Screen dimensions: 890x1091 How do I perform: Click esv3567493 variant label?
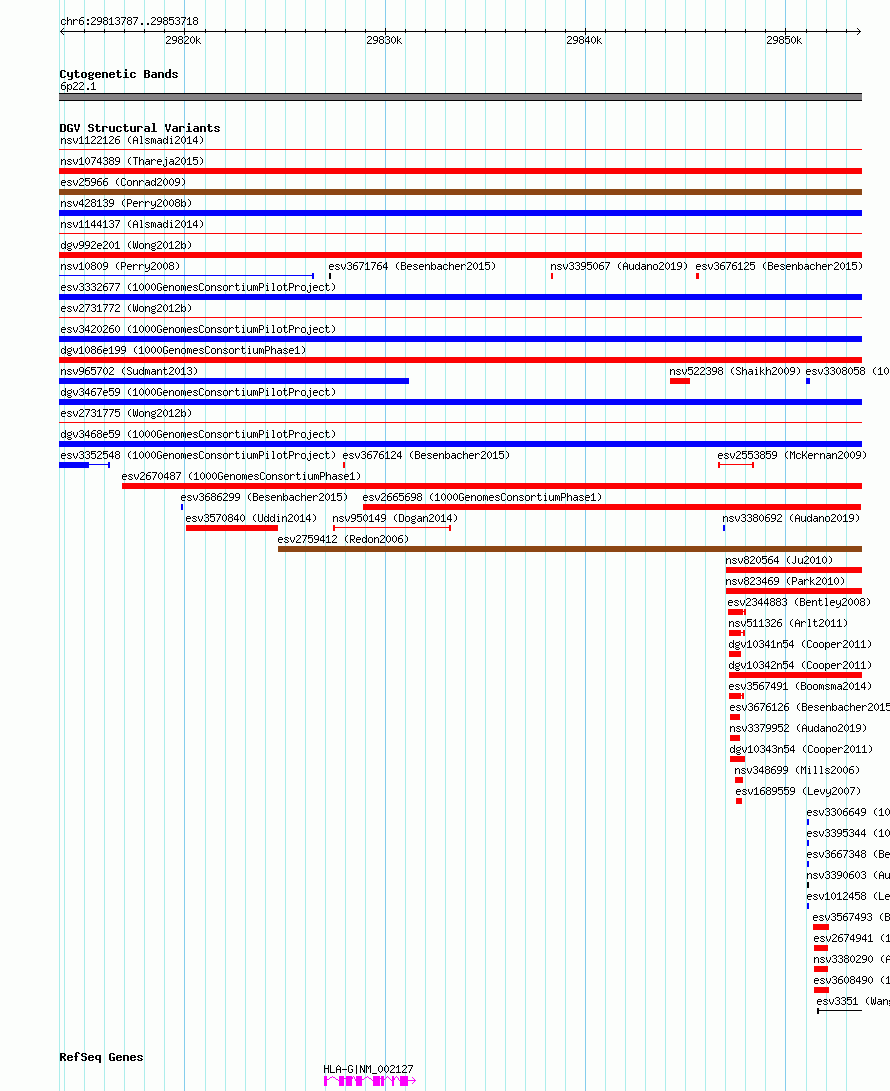pyautogui.click(x=851, y=917)
